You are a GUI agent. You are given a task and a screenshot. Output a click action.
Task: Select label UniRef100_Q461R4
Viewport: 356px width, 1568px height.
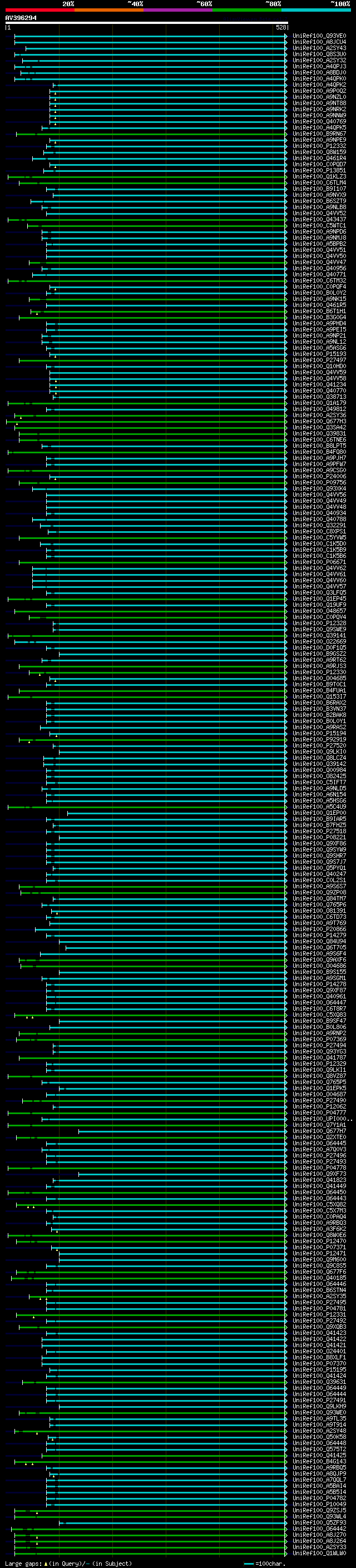click(319, 159)
